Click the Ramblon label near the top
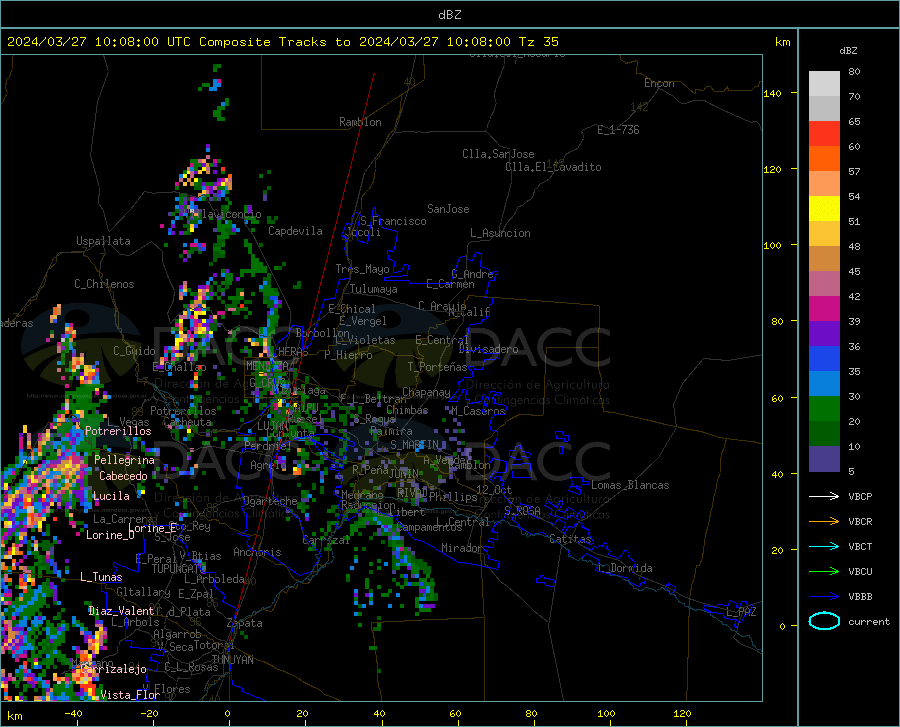900x727 pixels. coord(360,122)
